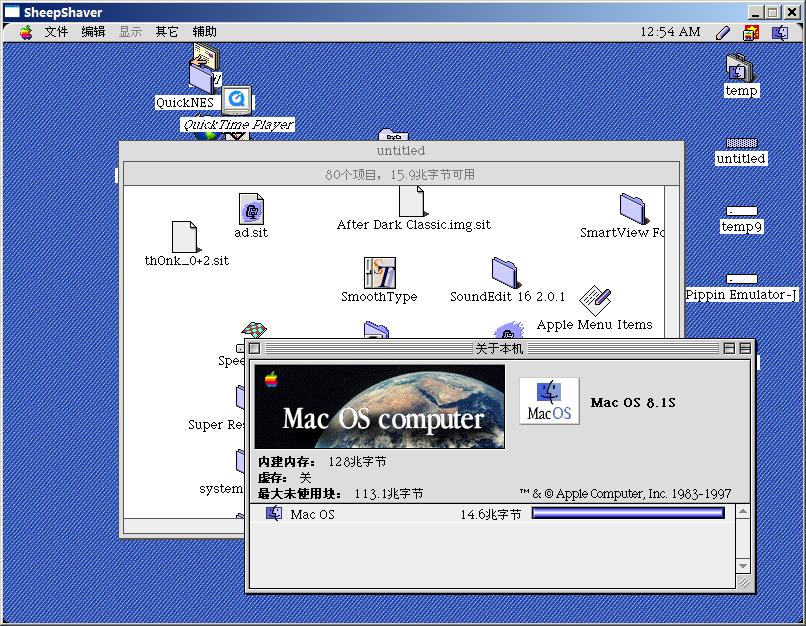806x626 pixels.
Task: Click the Mac OS memory usage bar
Action: [x=628, y=513]
